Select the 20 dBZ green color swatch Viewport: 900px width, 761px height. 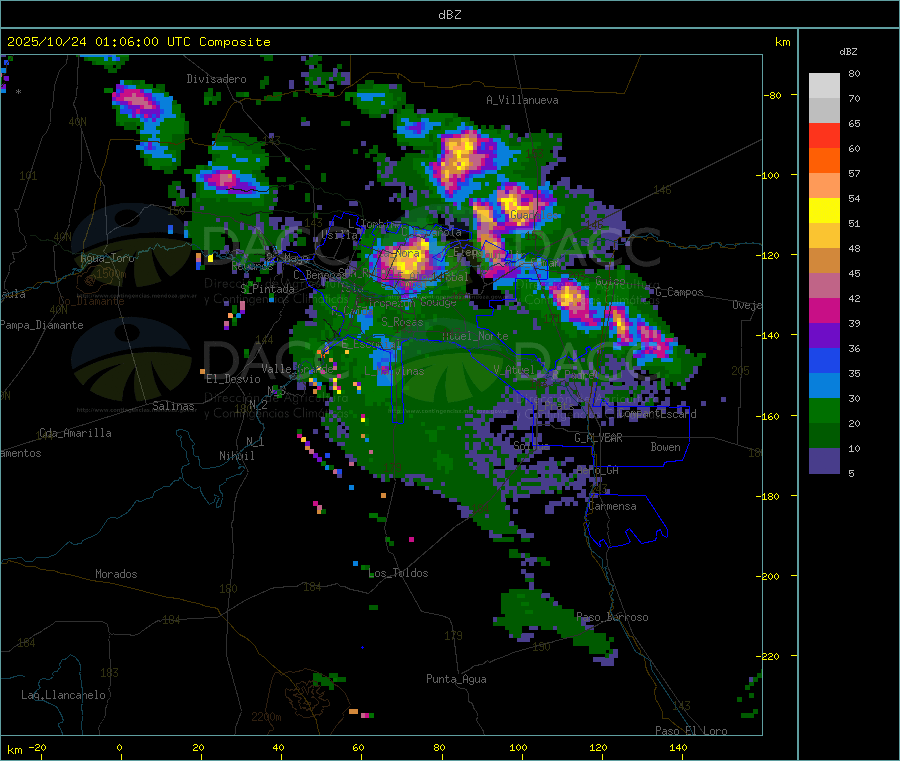824,436
